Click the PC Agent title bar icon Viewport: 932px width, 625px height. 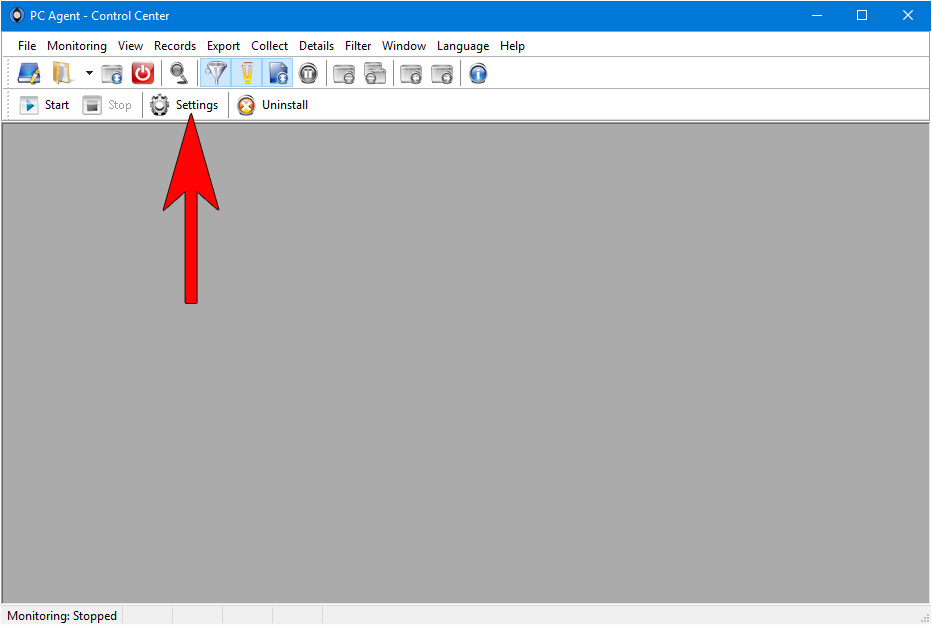pyautogui.click(x=16, y=15)
